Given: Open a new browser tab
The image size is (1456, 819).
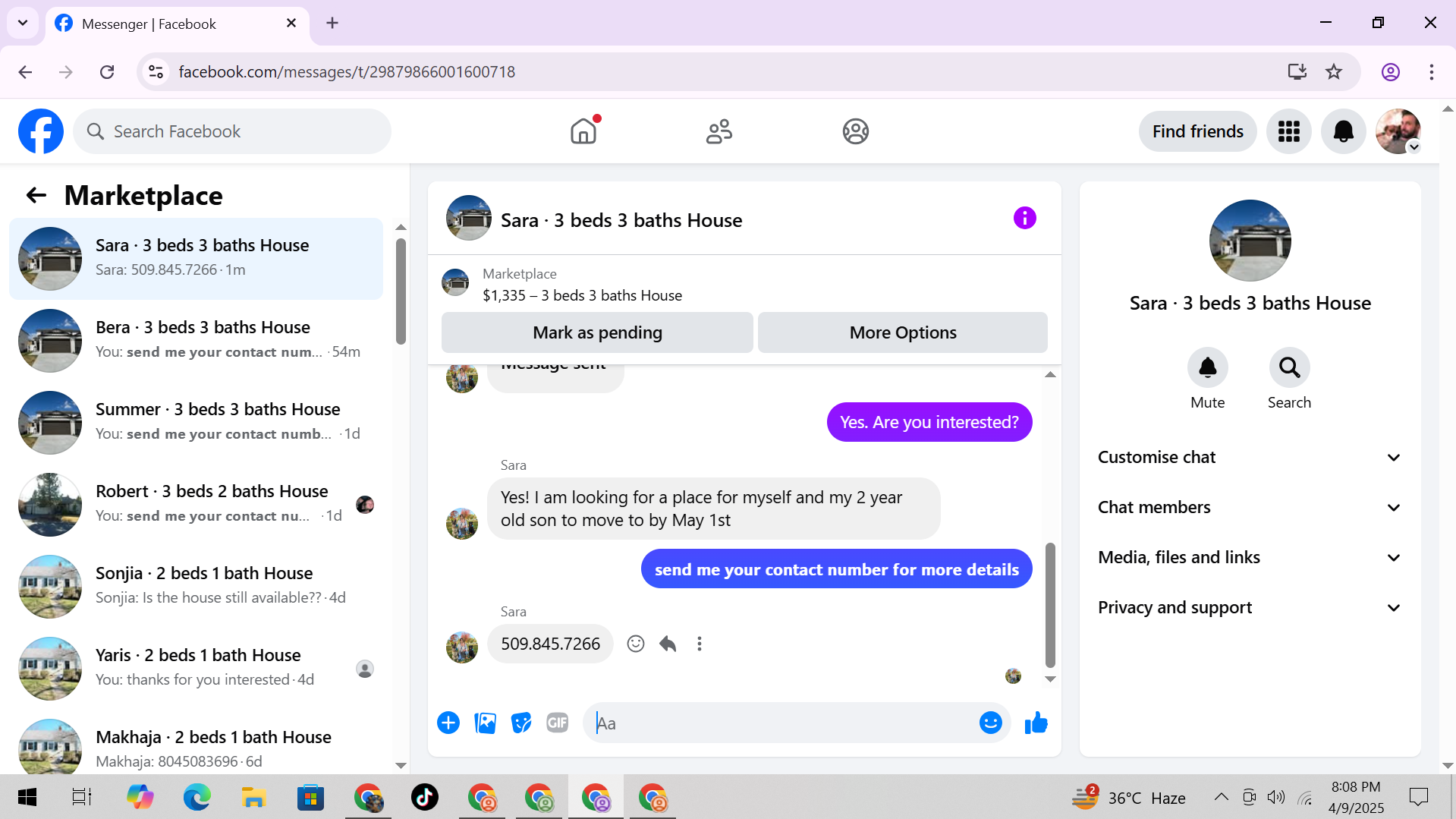Looking at the screenshot, I should tap(332, 24).
